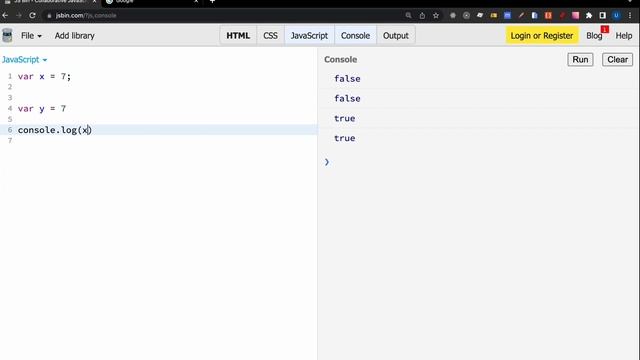Open the Help link
Viewport: 640px width, 360px height.
(624, 36)
